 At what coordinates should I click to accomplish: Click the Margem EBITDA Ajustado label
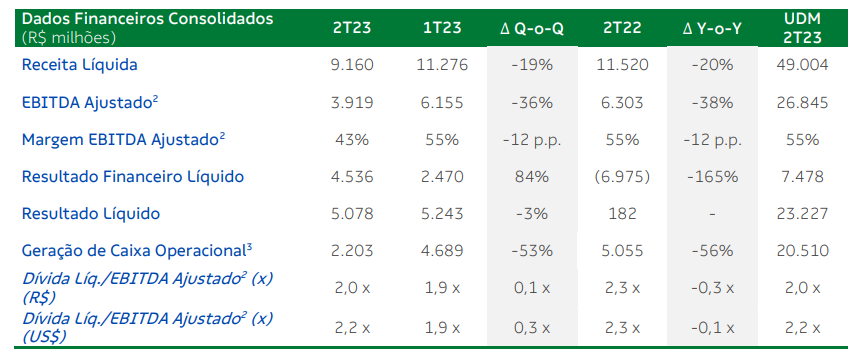point(123,140)
